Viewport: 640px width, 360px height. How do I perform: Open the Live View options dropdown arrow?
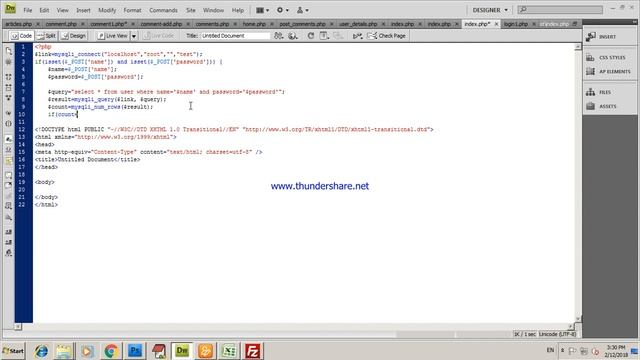[134, 36]
